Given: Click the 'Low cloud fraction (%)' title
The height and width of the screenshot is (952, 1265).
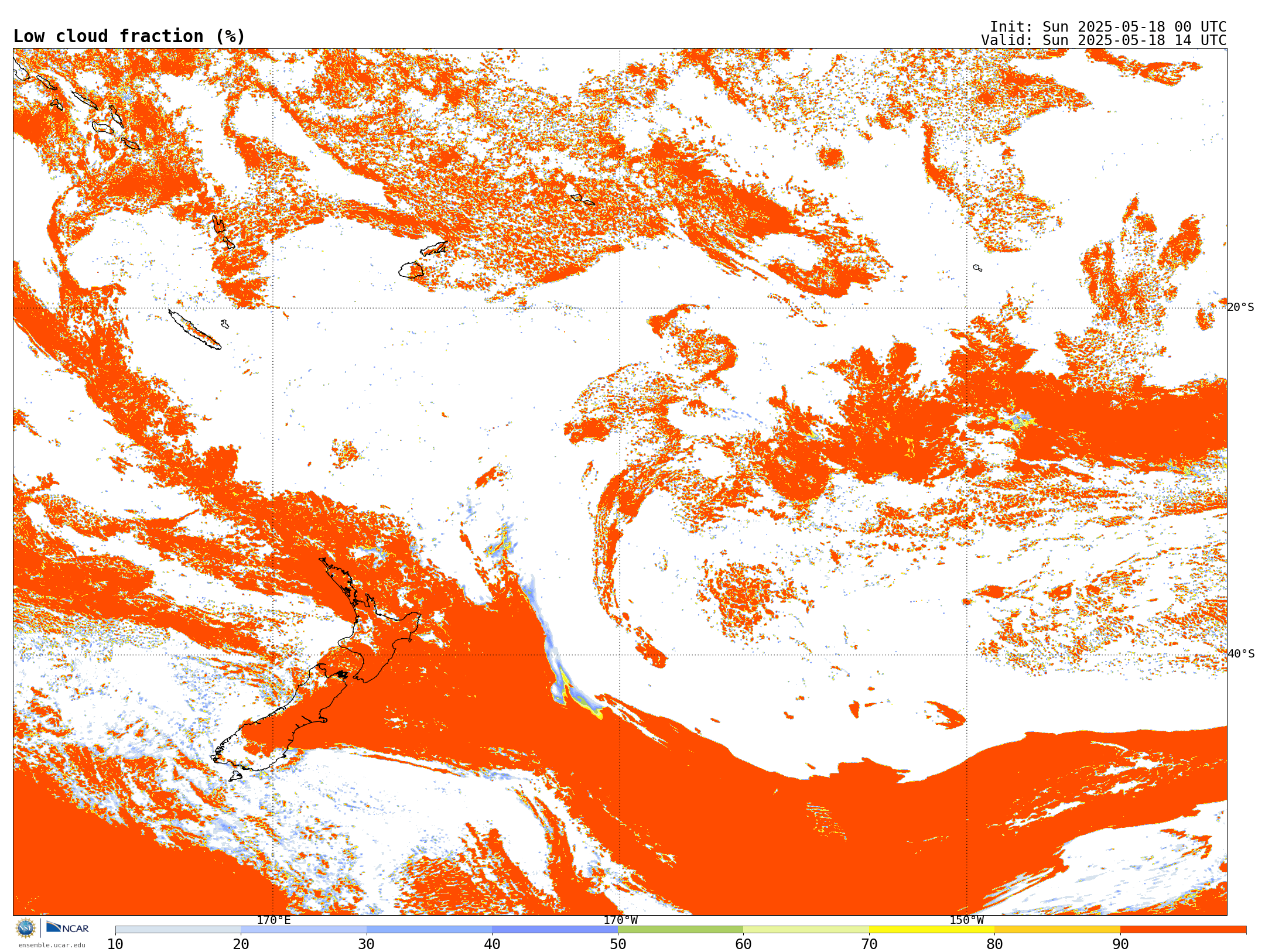Looking at the screenshot, I should 129,36.
